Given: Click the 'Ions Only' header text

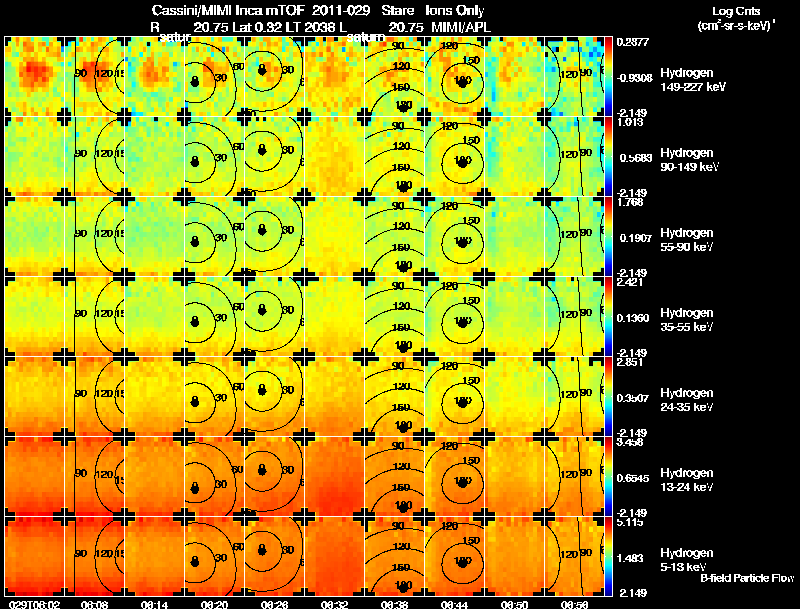Looking at the screenshot, I should pyautogui.click(x=455, y=11).
